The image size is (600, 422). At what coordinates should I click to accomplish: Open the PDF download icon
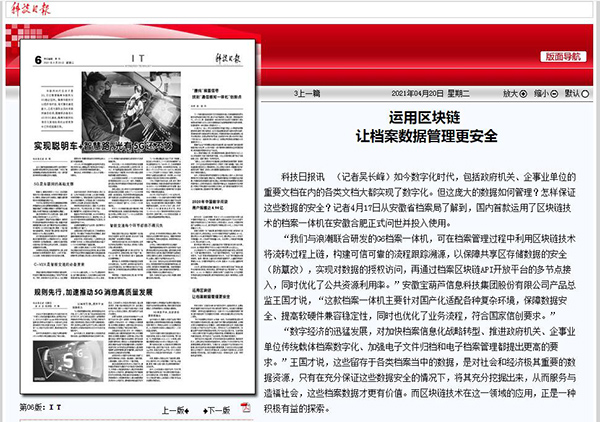click(246, 408)
